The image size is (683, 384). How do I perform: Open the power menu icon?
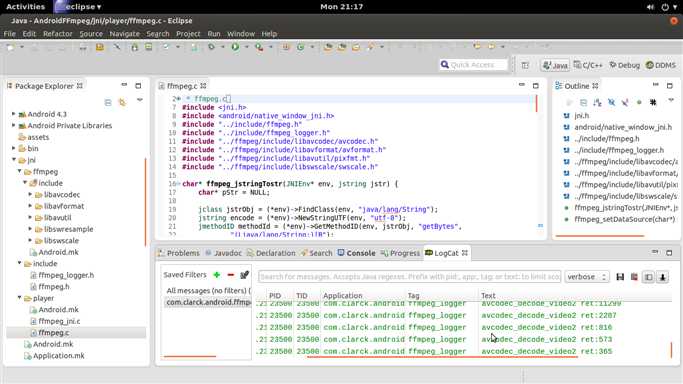665,7
